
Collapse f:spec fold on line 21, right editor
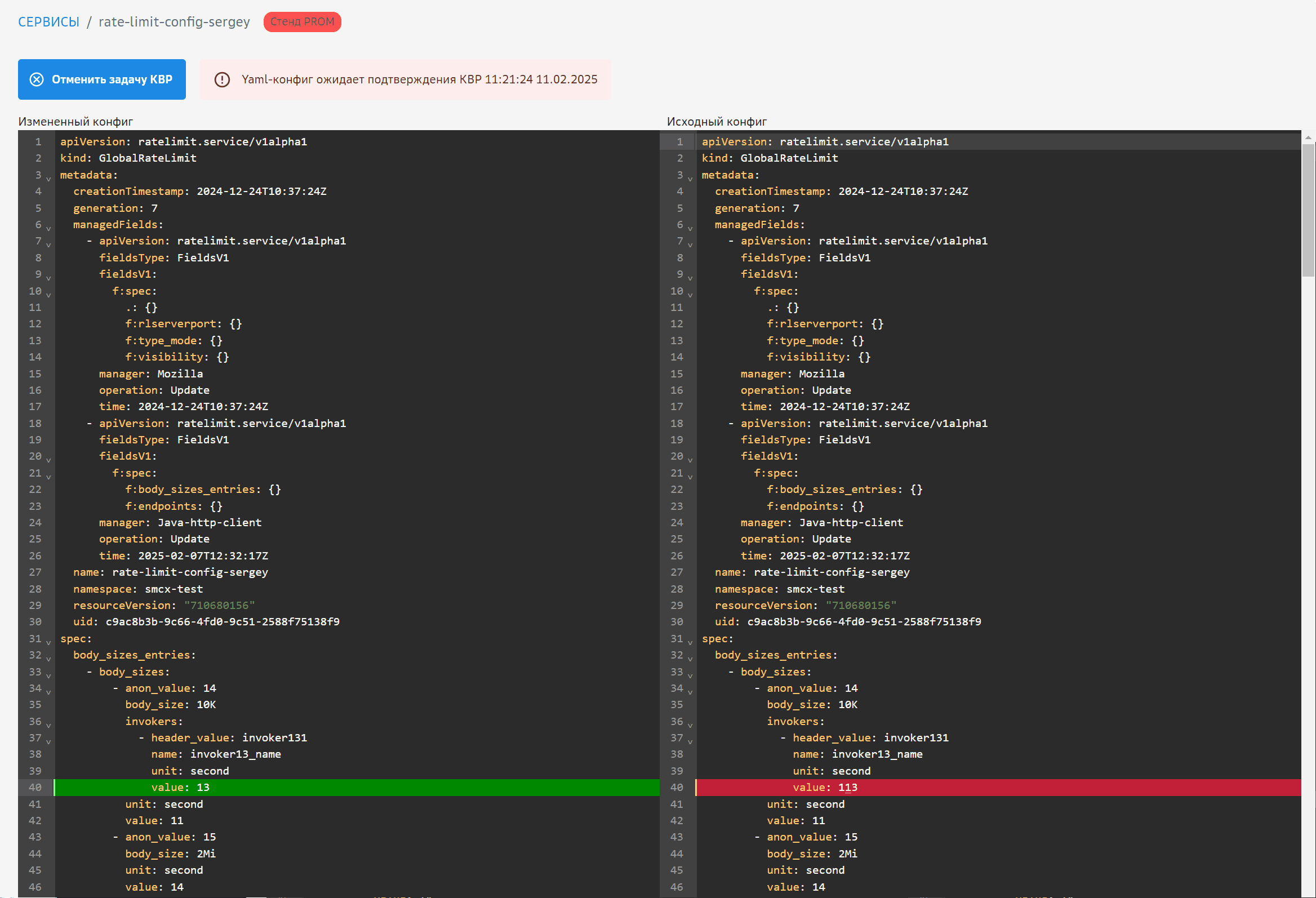coord(690,476)
